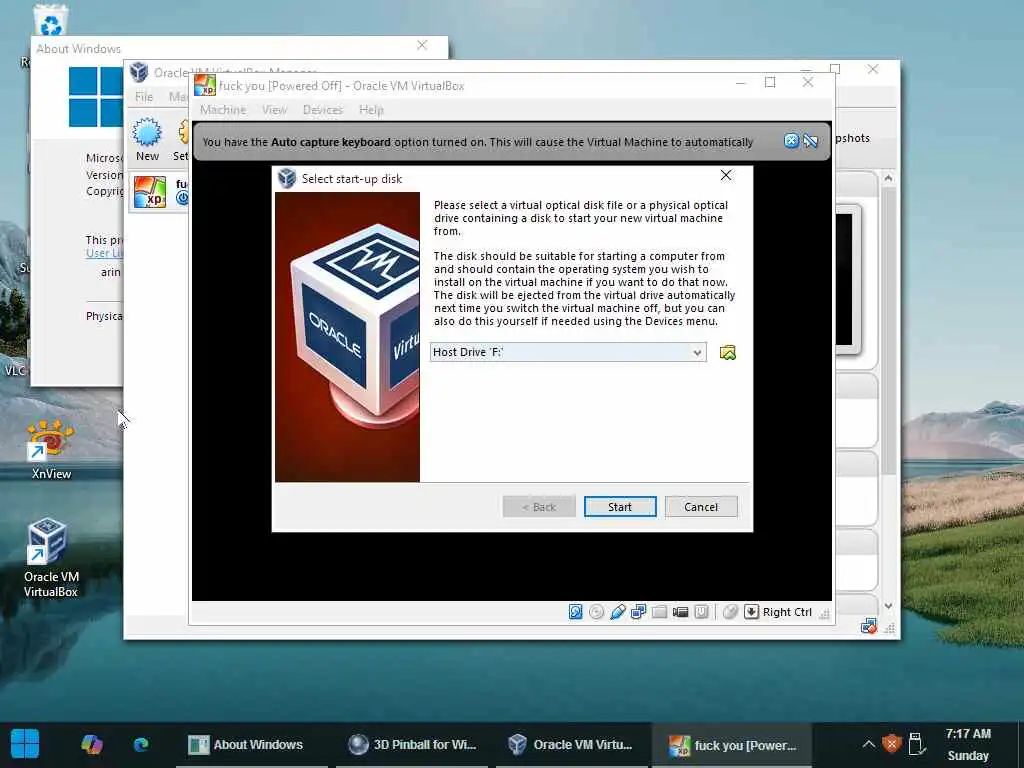Click scroll up arrow in Manager panel

pos(888,178)
